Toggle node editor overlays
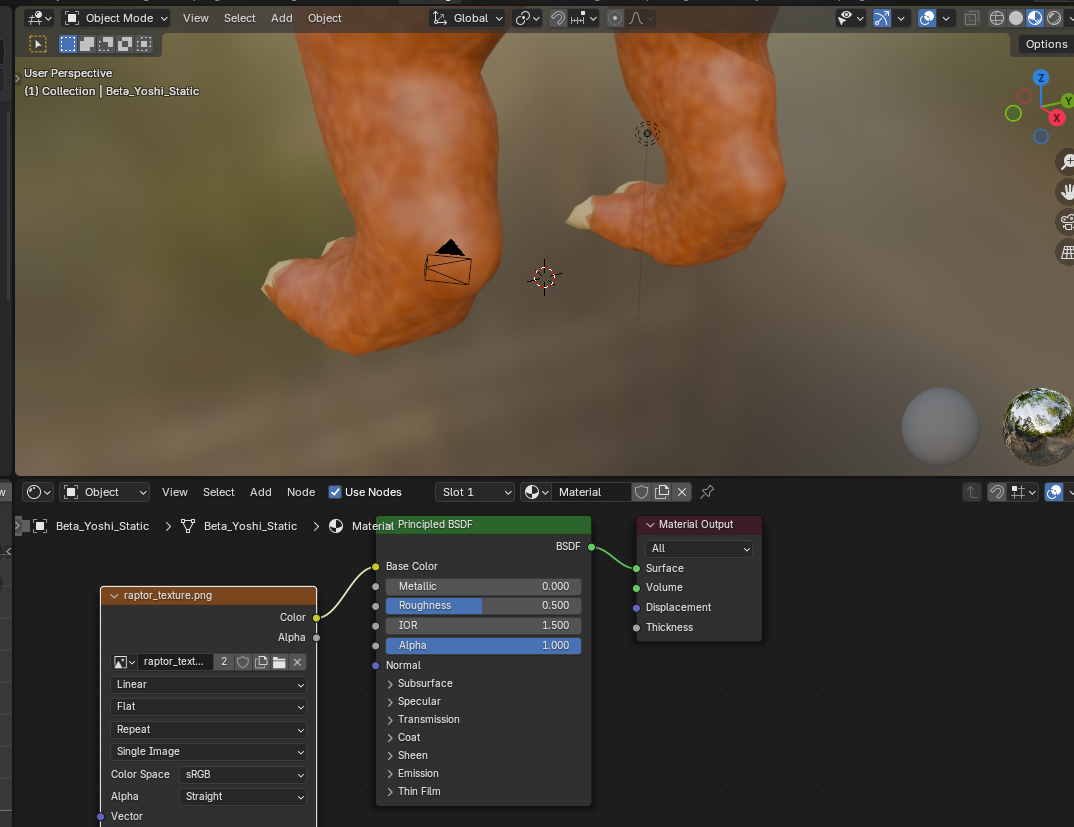The image size is (1074, 827). tap(1054, 492)
